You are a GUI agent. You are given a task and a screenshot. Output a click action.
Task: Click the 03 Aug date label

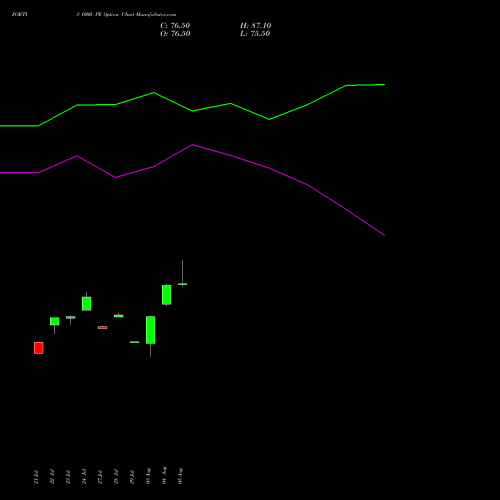point(148,476)
